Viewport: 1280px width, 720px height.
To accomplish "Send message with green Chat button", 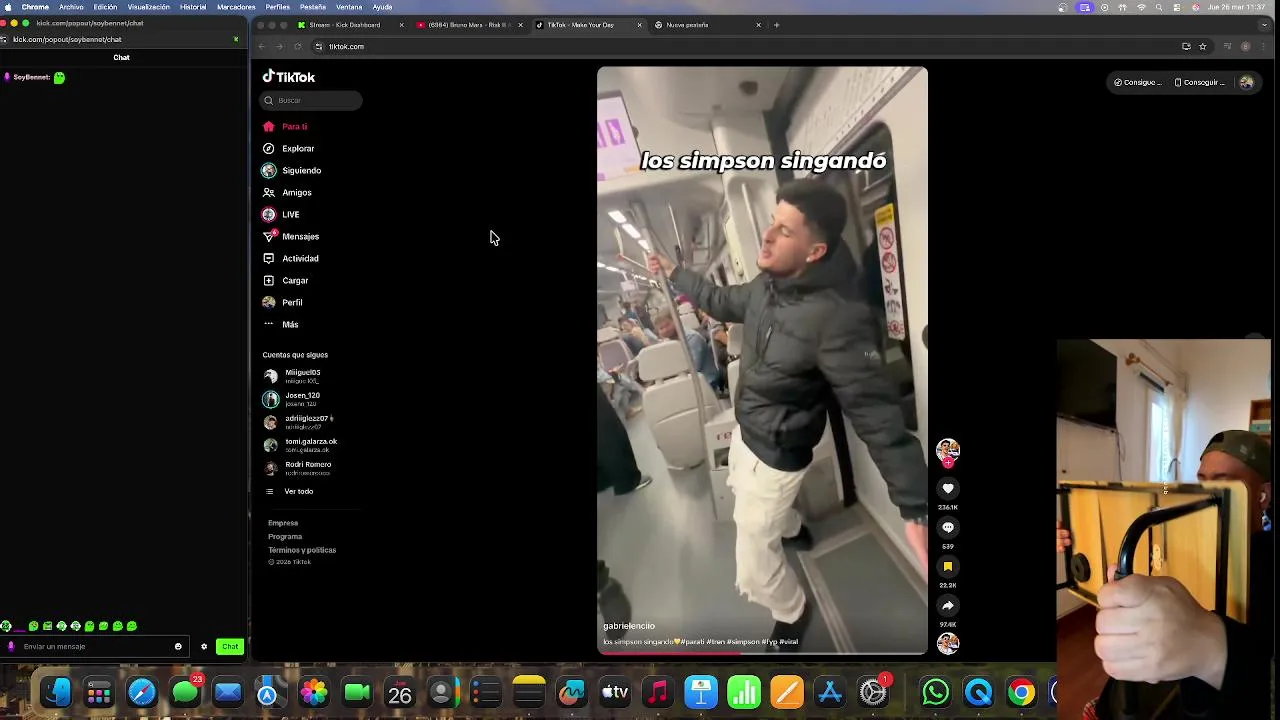I will tap(230, 647).
